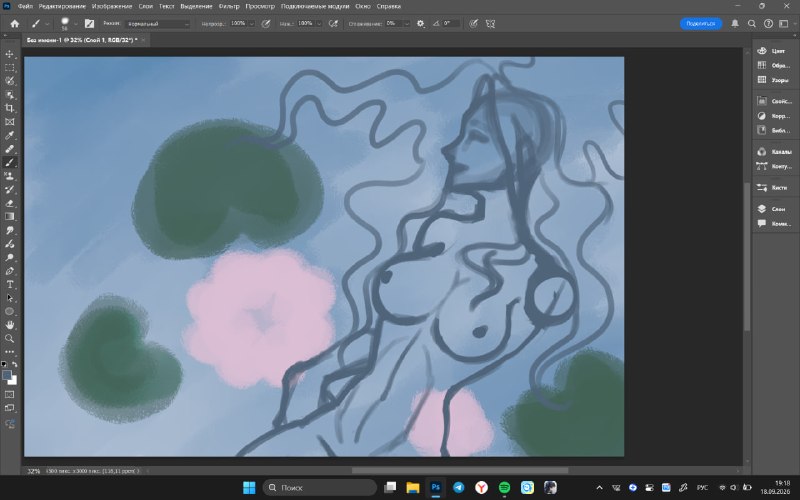800x500 pixels.
Task: Select the Zoom tool
Action: [x=10, y=338]
